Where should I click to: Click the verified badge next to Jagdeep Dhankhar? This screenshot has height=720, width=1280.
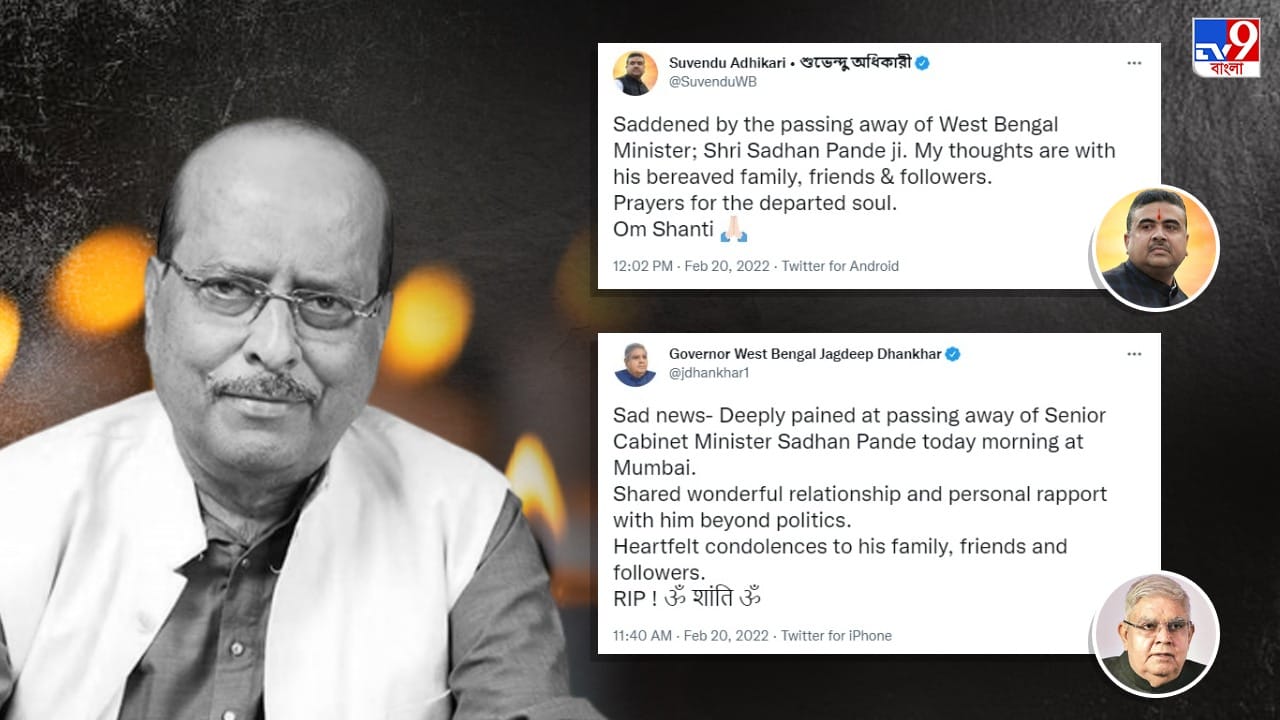953,354
